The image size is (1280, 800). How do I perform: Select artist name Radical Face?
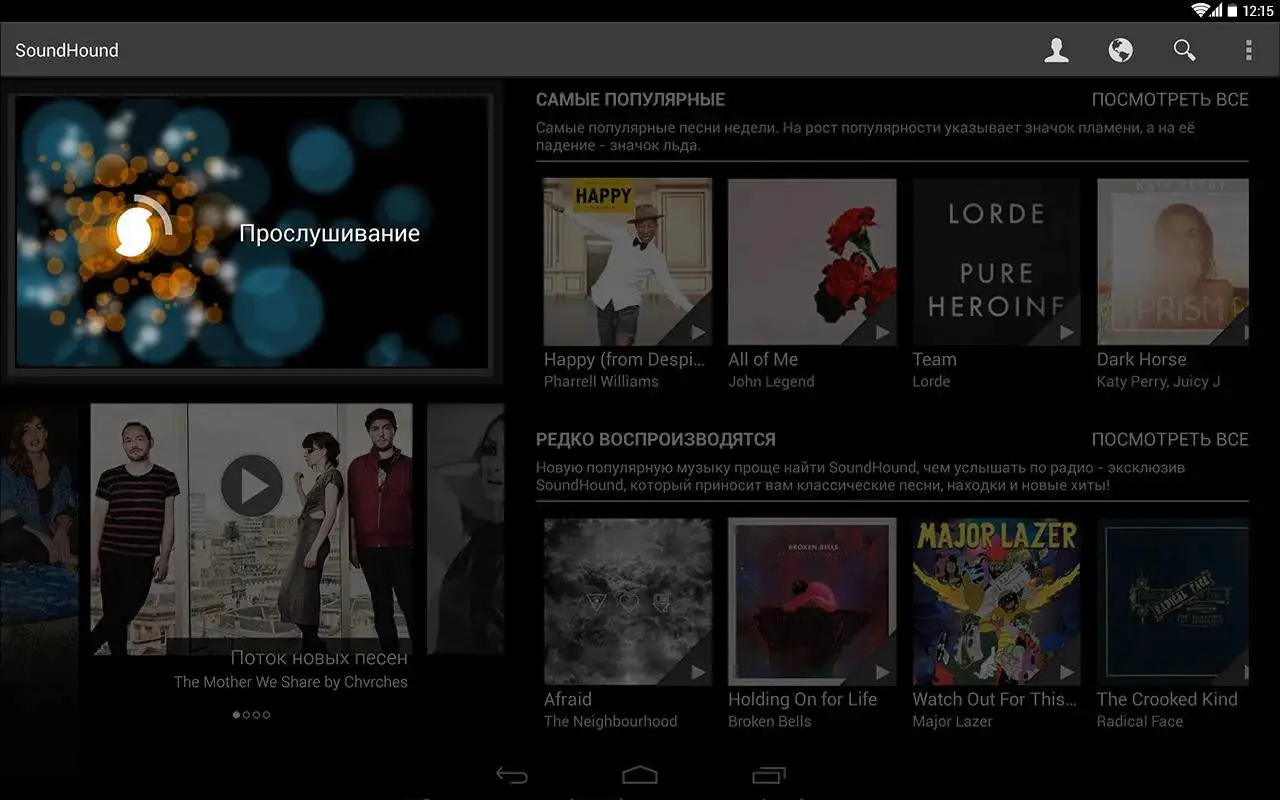tap(1140, 722)
